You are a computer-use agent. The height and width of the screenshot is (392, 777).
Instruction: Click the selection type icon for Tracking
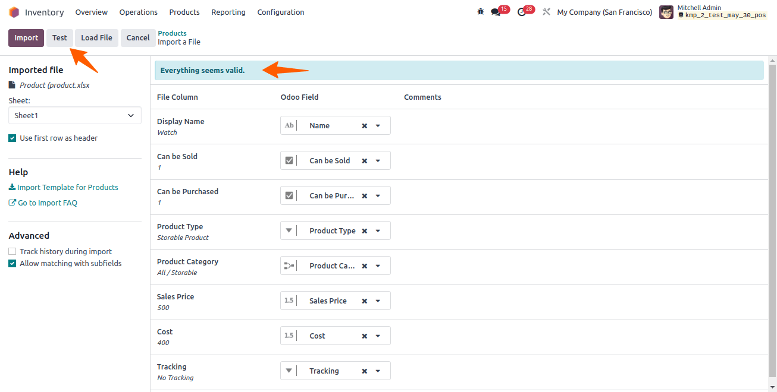289,371
